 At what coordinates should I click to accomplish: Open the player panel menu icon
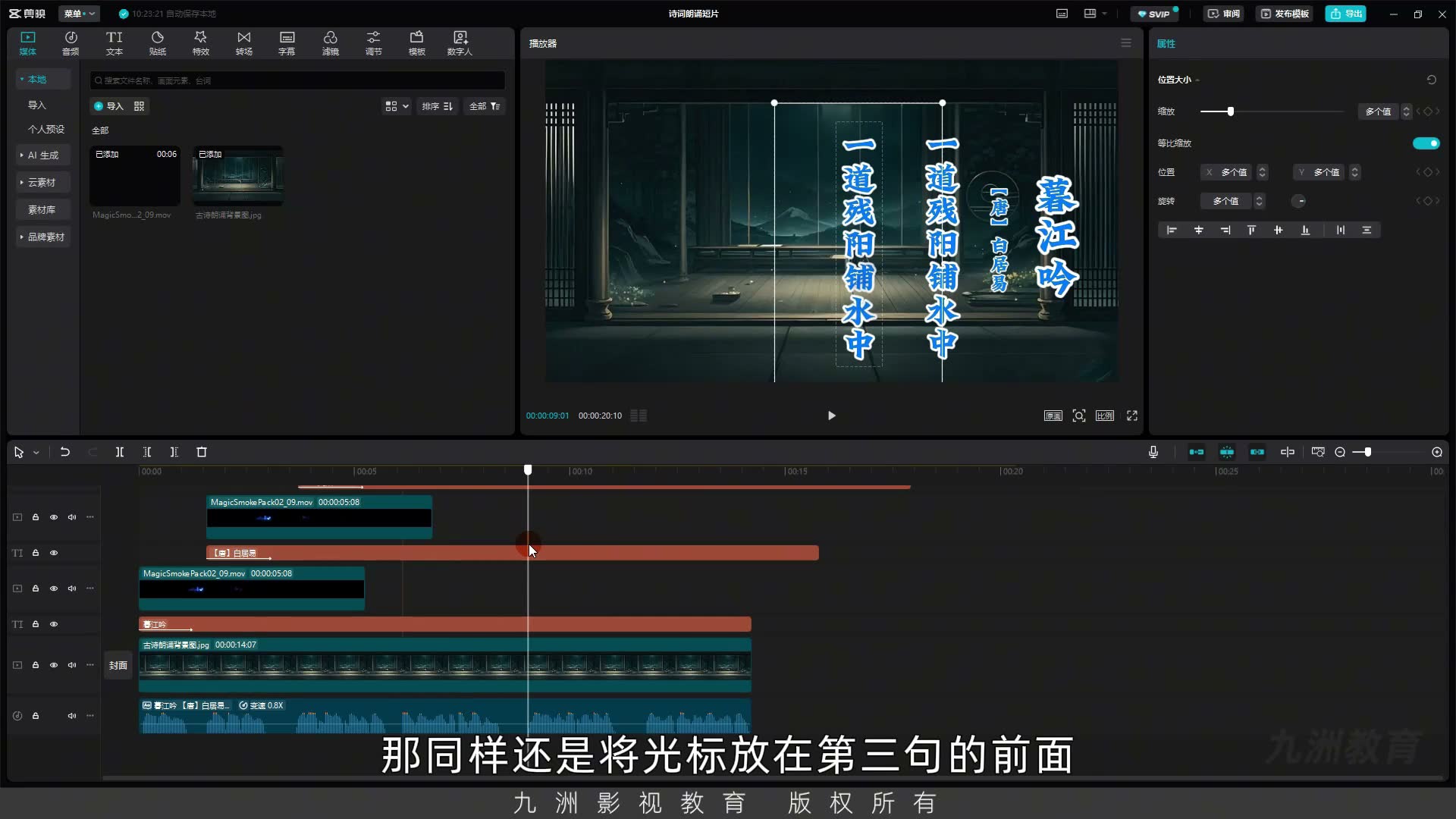coord(1126,43)
